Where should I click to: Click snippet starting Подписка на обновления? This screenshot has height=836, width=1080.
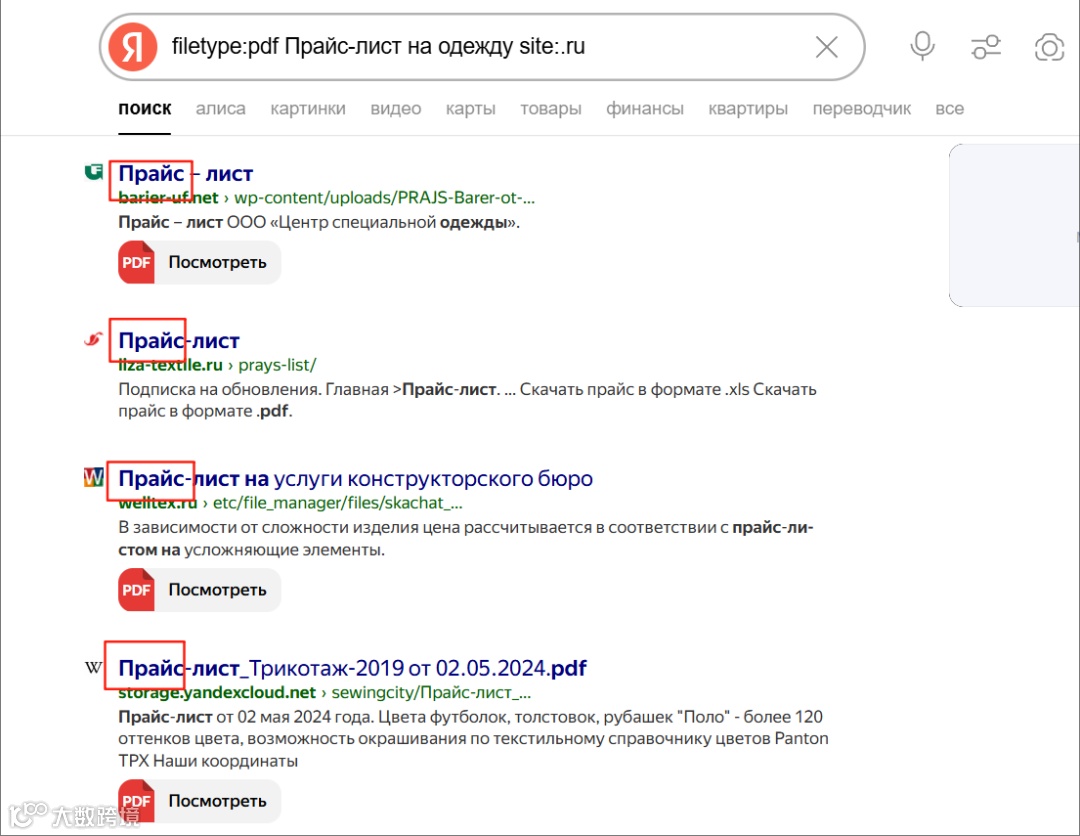tap(467, 400)
